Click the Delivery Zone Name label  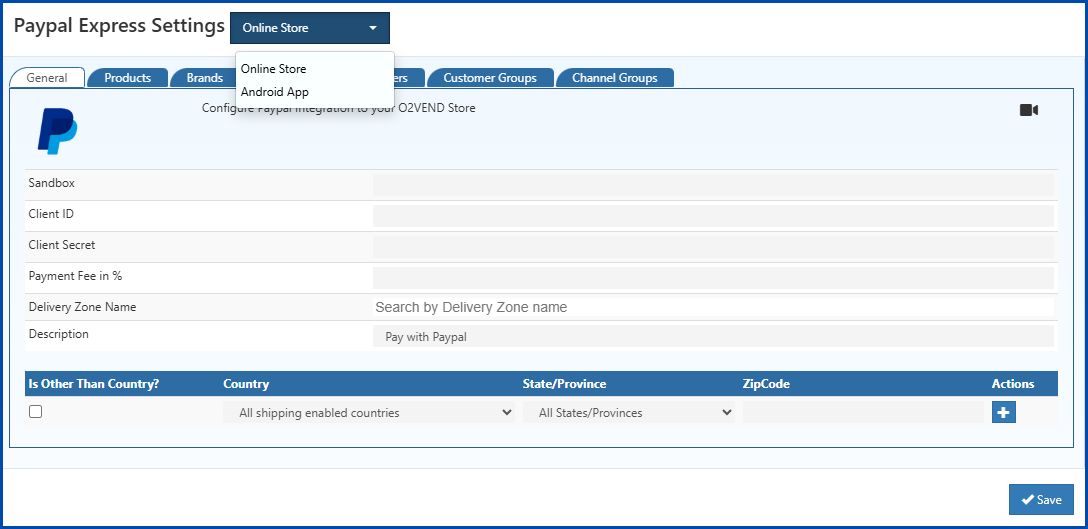tap(83, 307)
